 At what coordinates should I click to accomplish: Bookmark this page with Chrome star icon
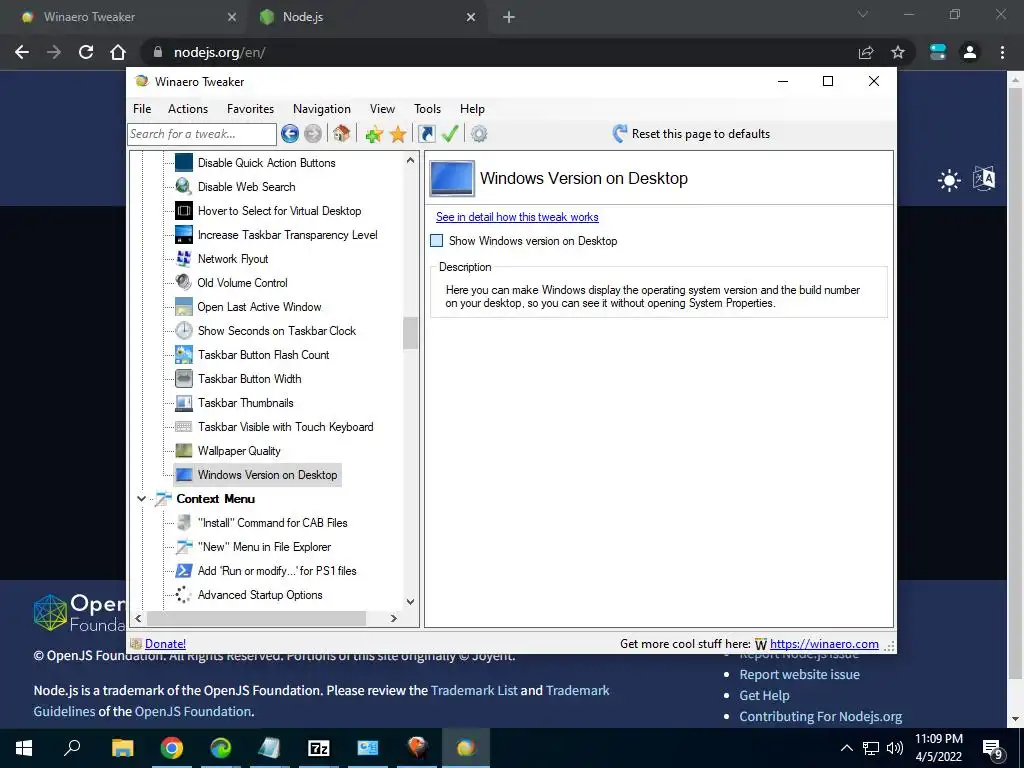(x=898, y=52)
